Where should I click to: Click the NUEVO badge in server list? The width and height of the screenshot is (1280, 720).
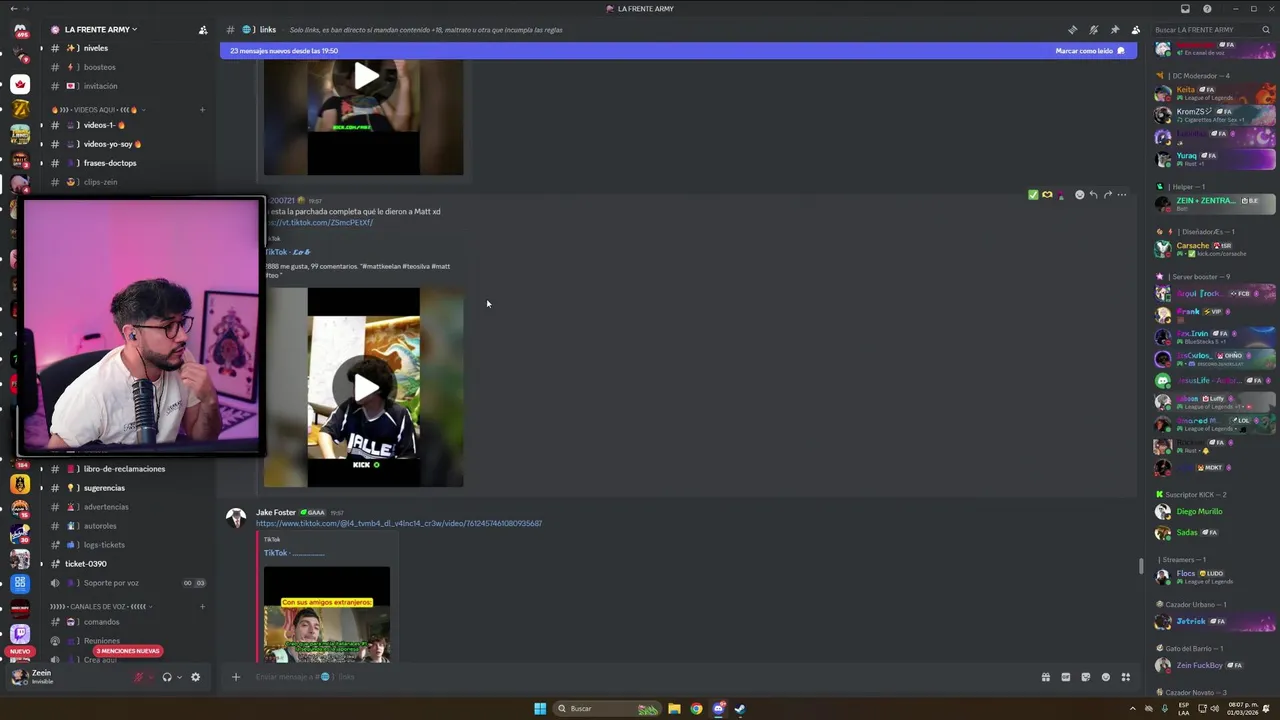(20, 651)
